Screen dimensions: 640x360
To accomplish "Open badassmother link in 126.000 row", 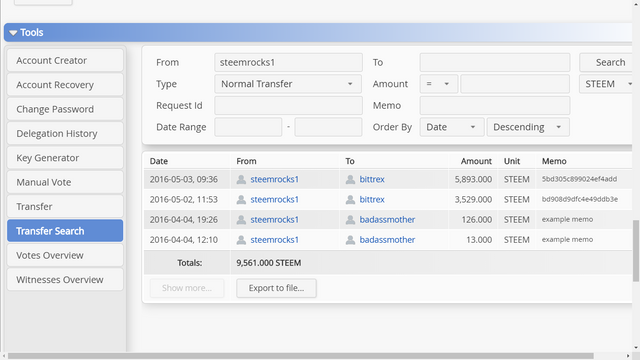I will point(387,220).
